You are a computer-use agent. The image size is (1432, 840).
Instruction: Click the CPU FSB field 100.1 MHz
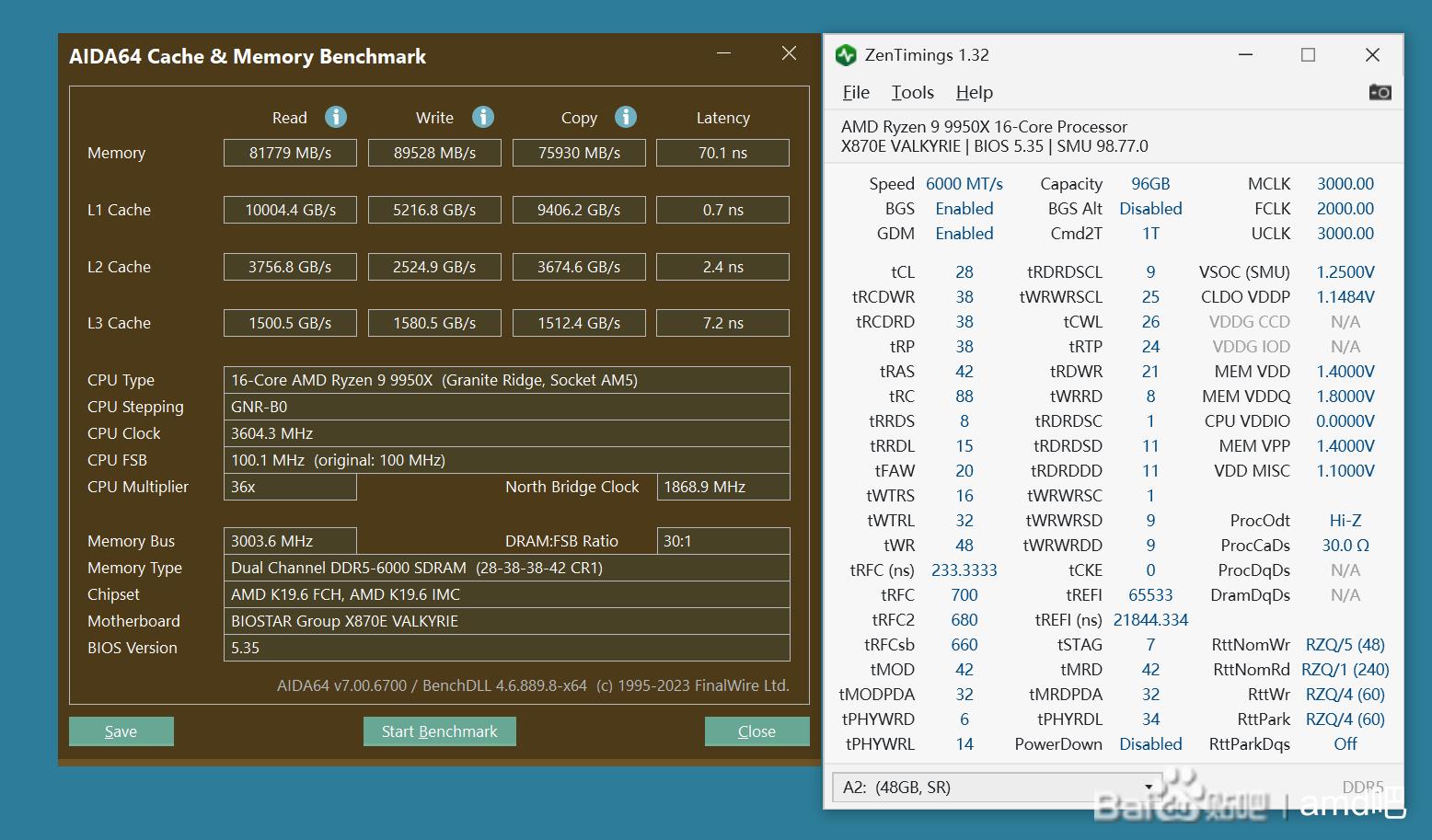click(x=506, y=460)
